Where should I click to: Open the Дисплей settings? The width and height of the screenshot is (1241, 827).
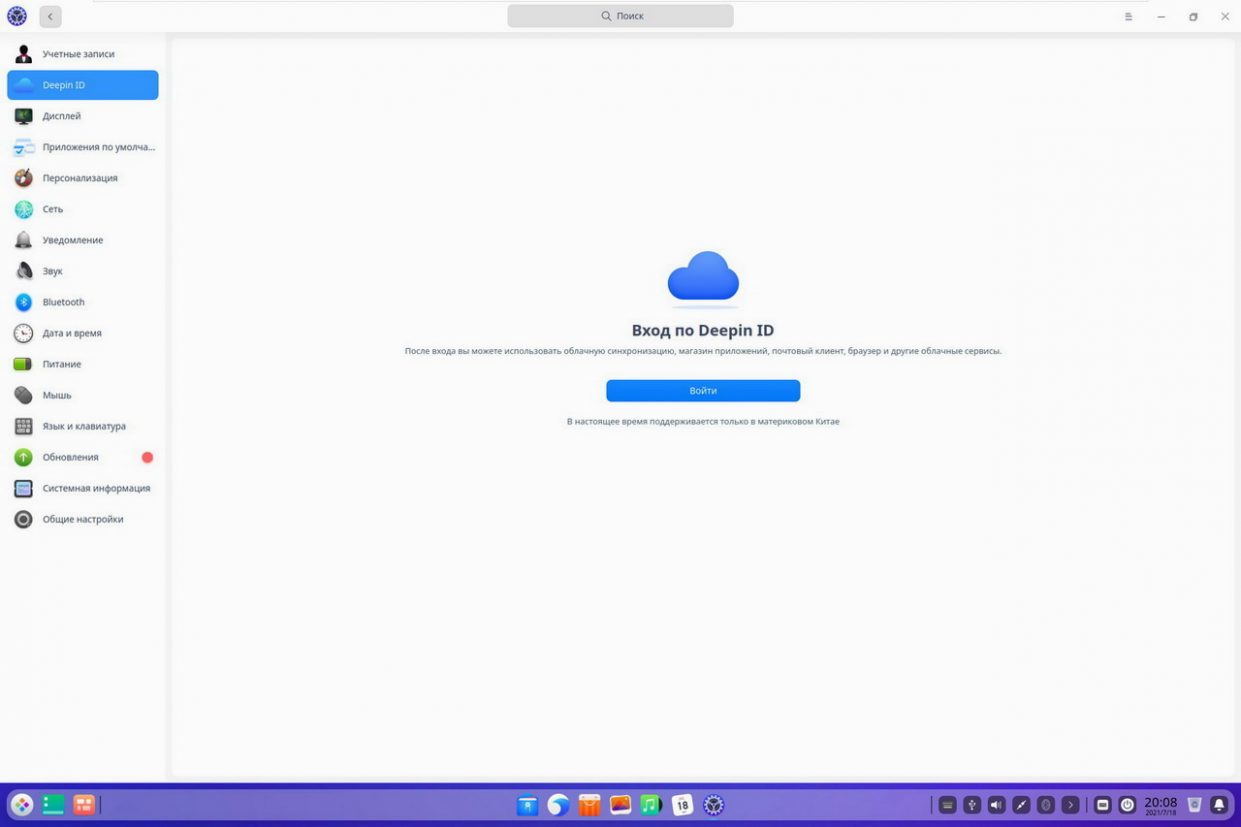(x=61, y=116)
